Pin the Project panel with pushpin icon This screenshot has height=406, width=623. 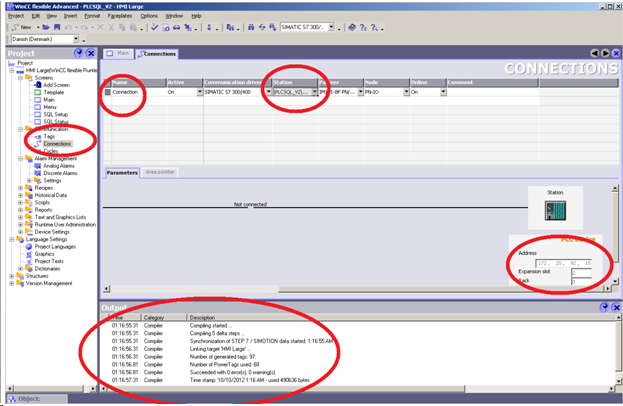coord(79,53)
